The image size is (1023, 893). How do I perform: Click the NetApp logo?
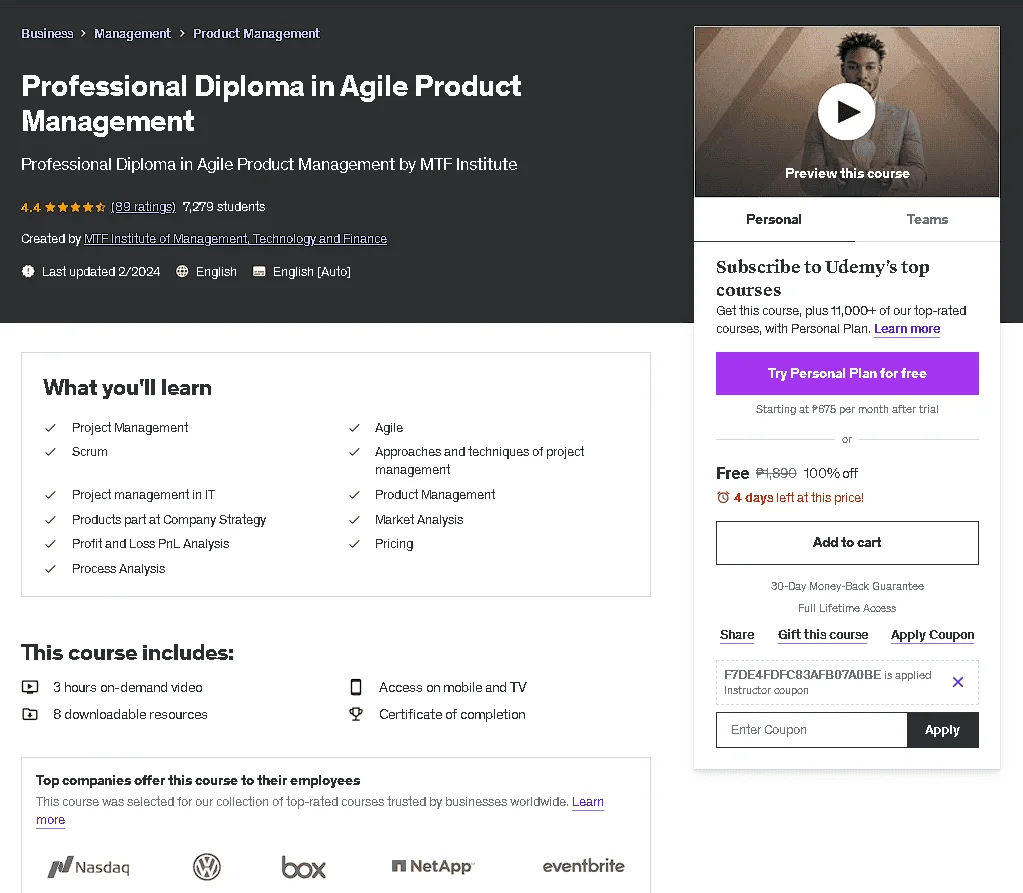tap(433, 866)
